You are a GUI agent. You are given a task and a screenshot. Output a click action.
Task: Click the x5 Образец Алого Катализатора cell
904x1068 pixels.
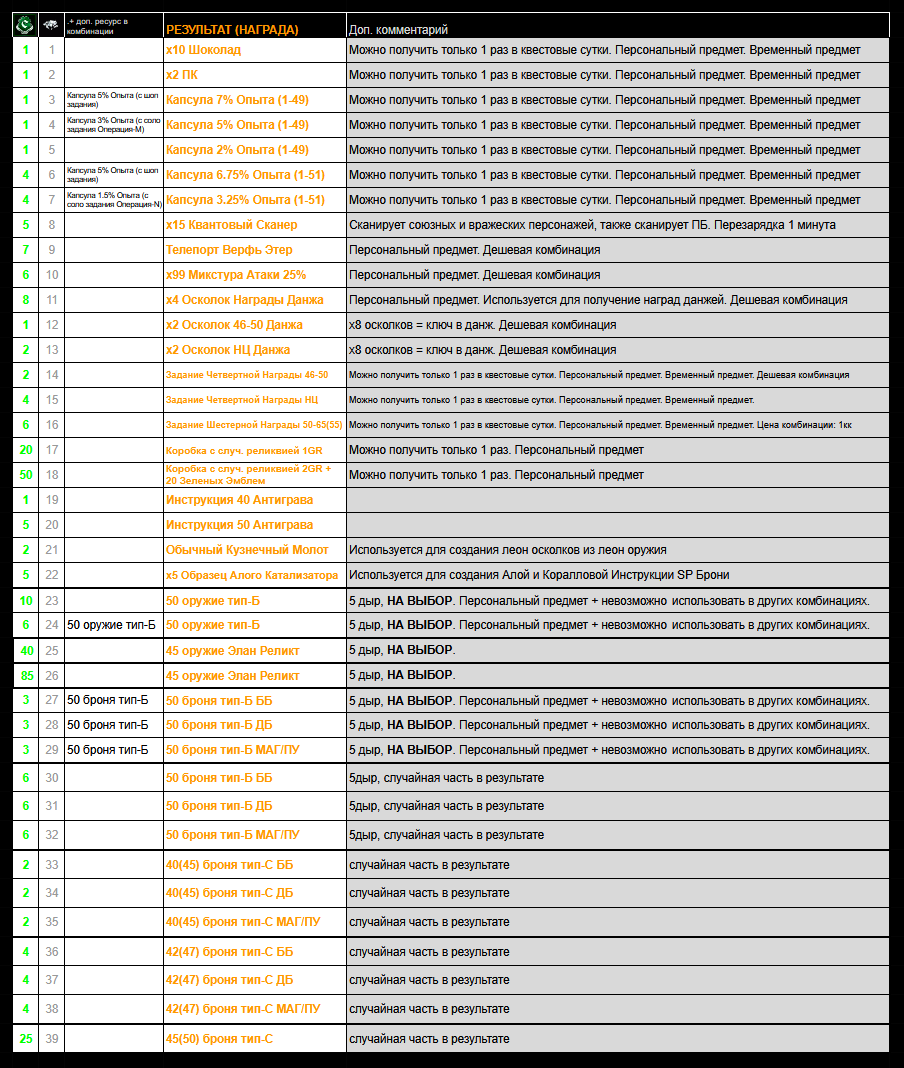click(x=252, y=575)
